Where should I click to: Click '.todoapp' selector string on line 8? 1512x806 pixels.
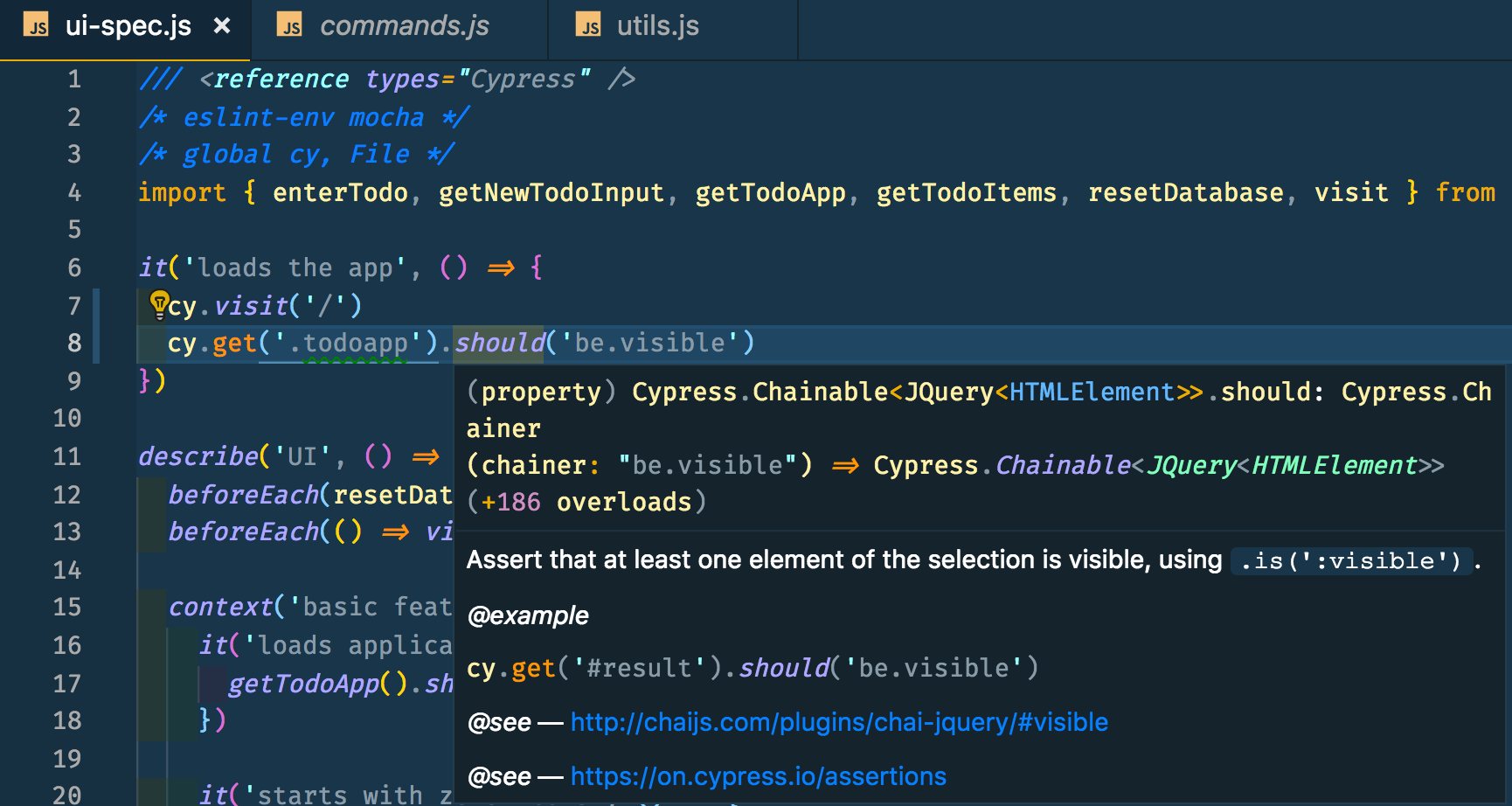(x=348, y=343)
